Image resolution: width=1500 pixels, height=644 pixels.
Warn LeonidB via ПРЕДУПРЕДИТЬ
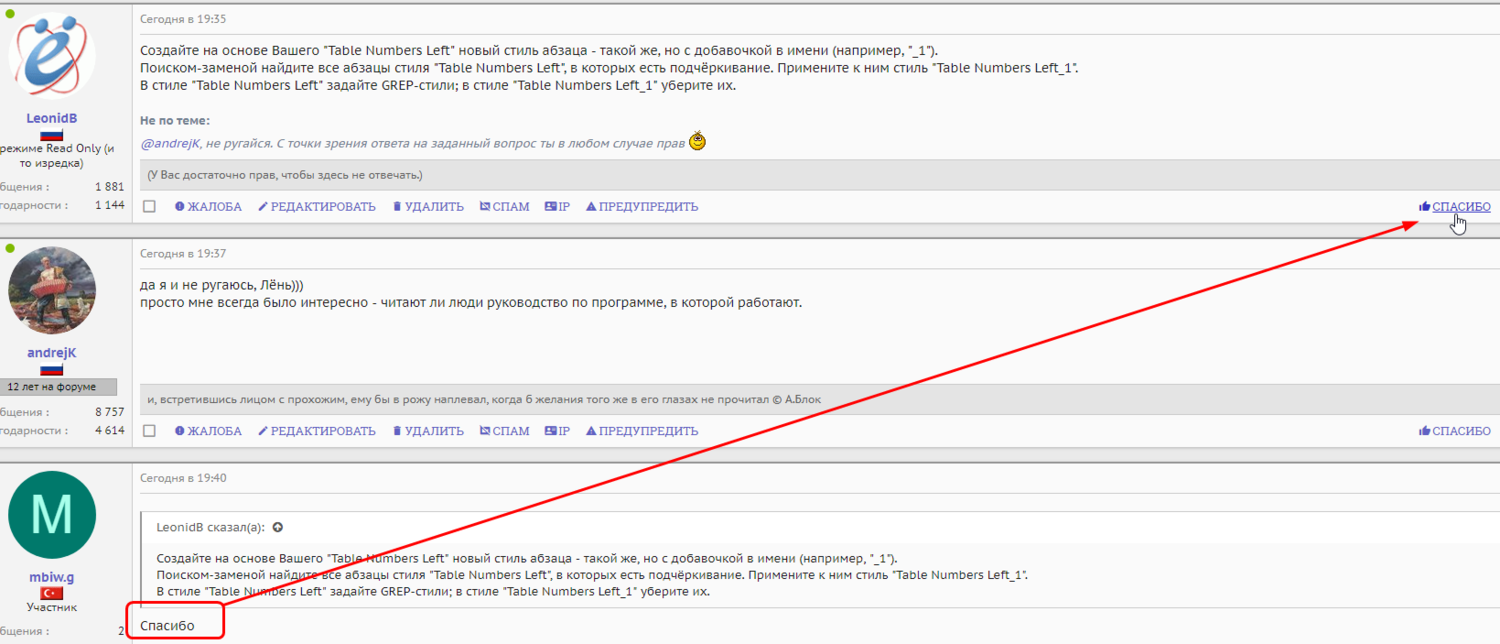[x=642, y=207]
